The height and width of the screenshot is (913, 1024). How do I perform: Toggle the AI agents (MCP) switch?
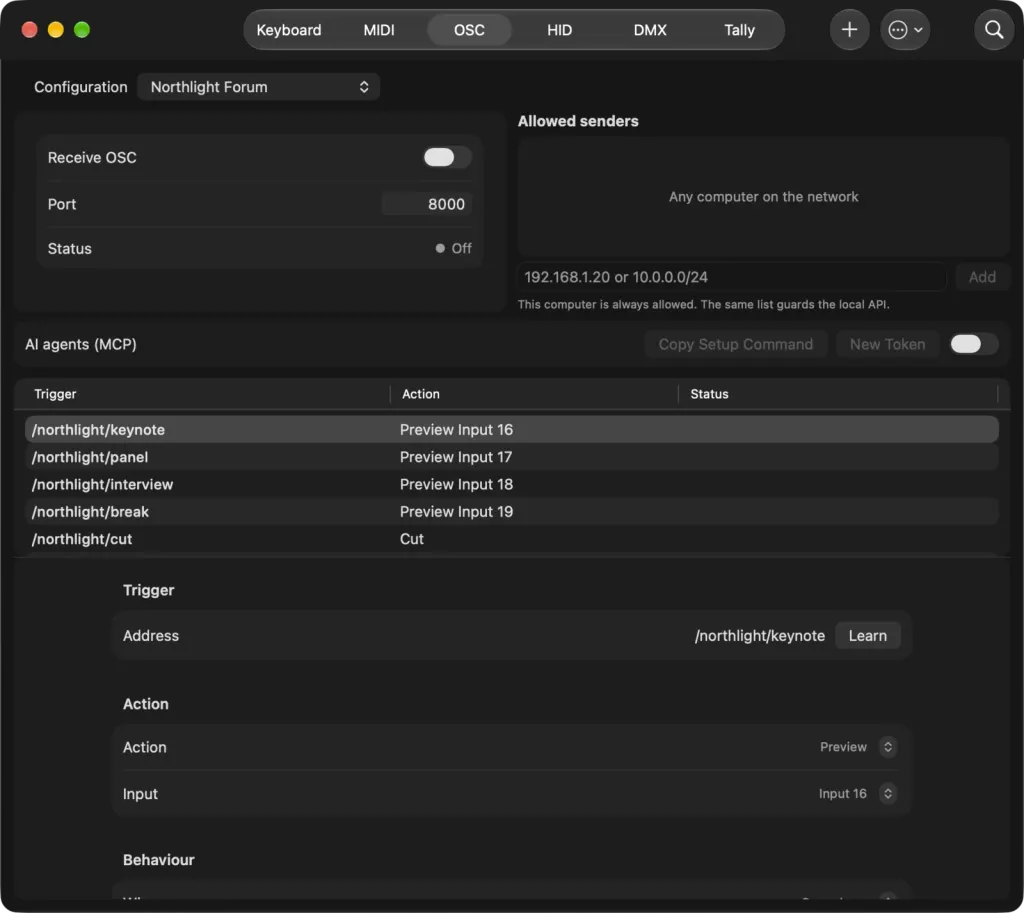click(973, 344)
